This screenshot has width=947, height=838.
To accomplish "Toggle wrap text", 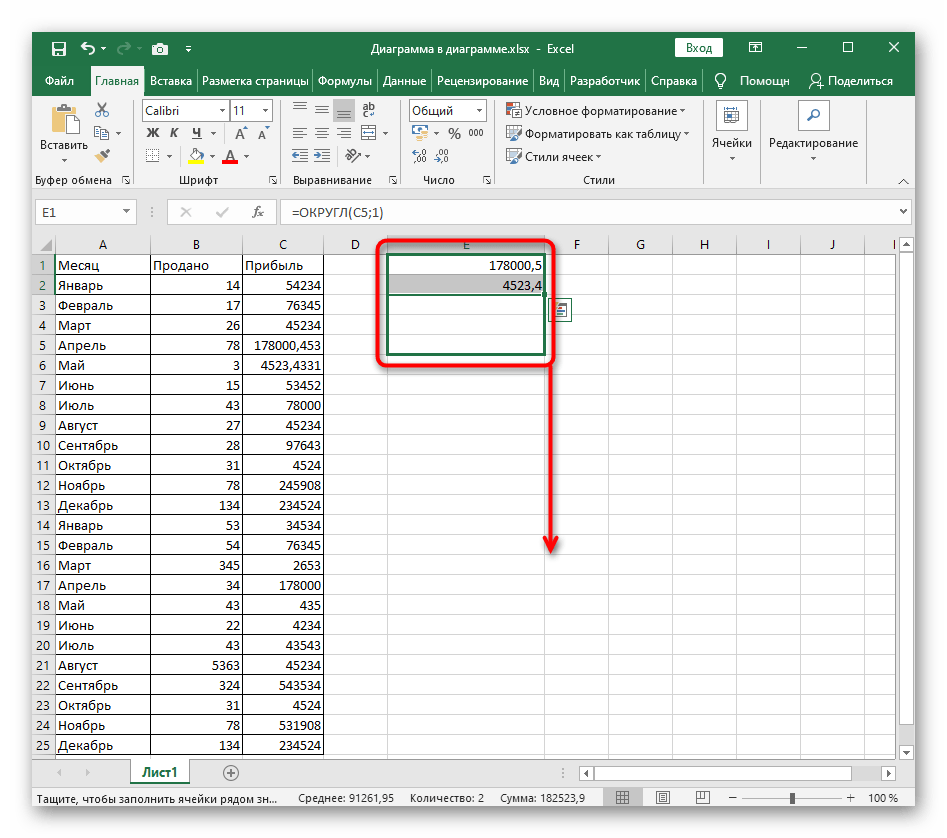I will (x=368, y=110).
